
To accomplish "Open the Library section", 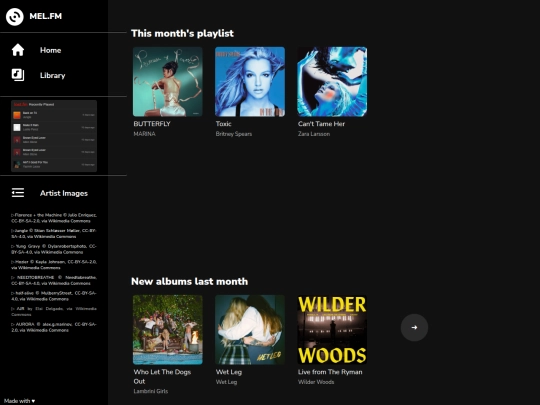I will point(52,75).
